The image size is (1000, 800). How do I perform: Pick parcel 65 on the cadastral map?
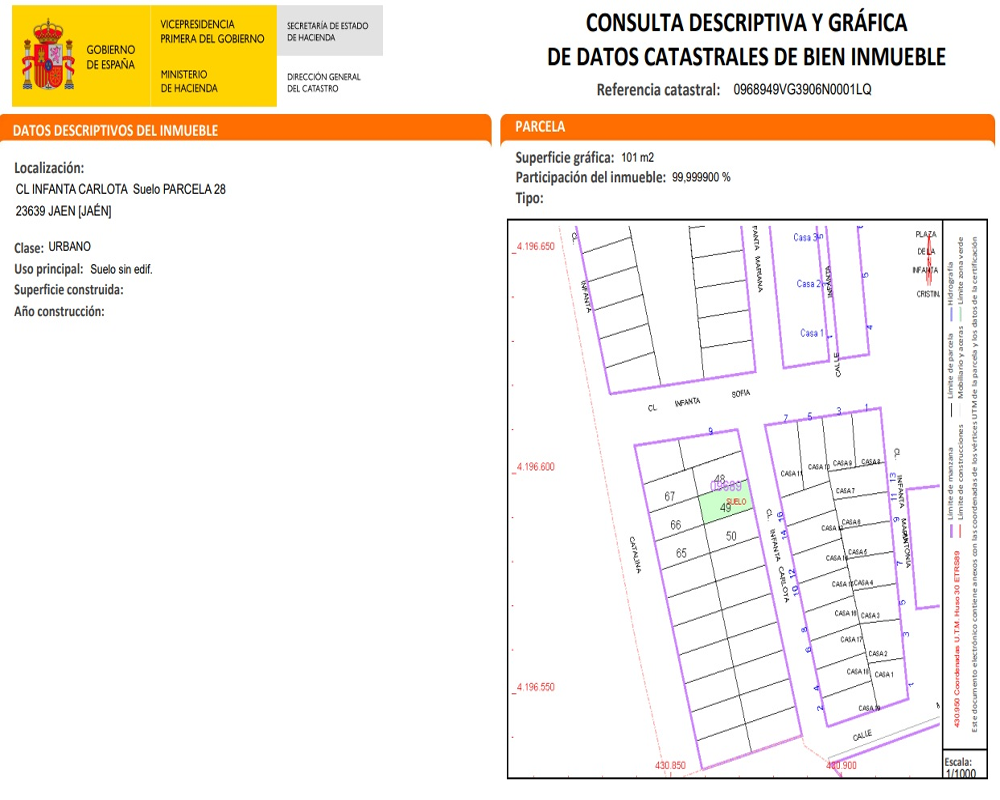click(681, 553)
